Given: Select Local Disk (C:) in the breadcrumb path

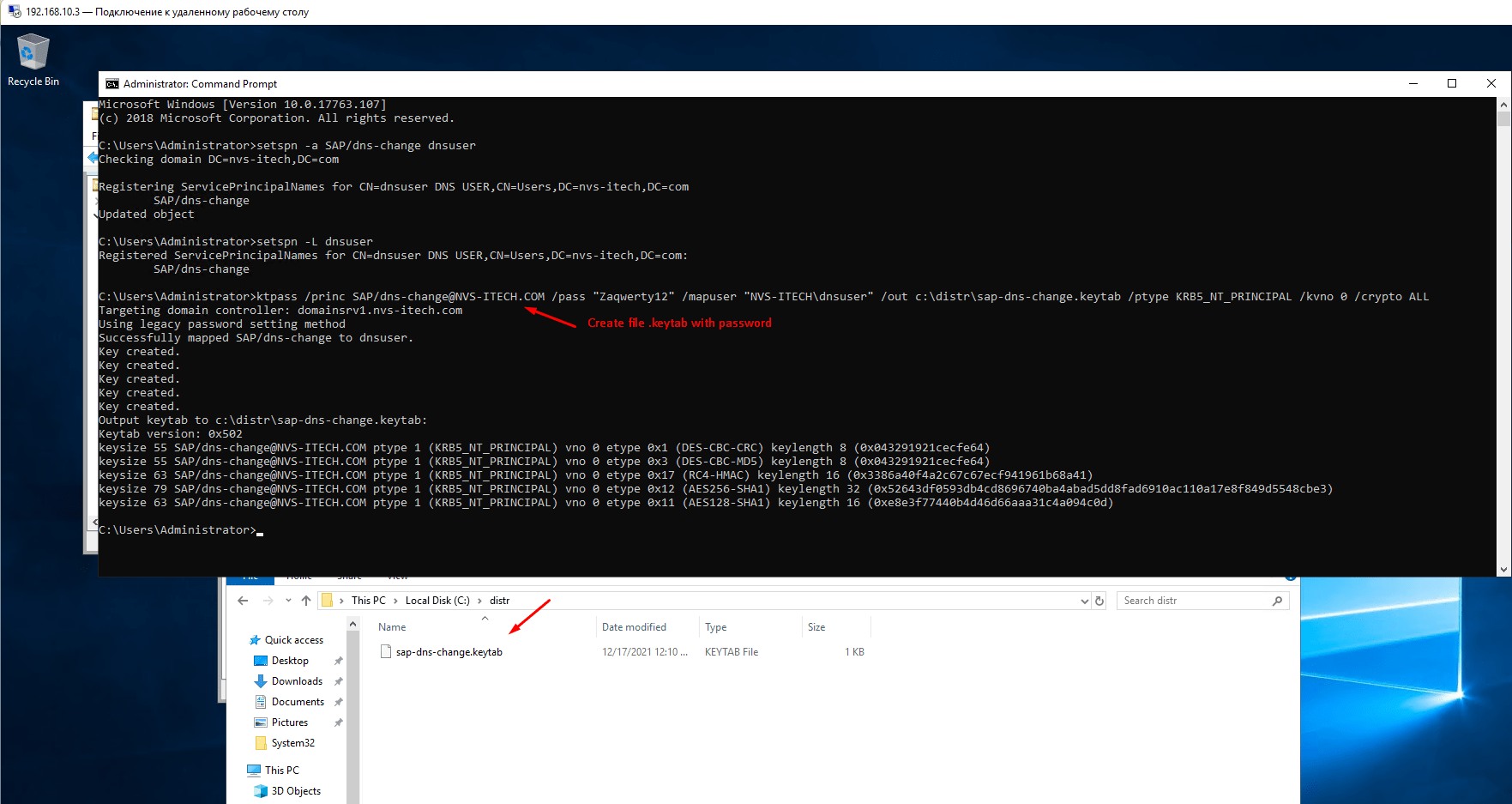Looking at the screenshot, I should (x=437, y=600).
